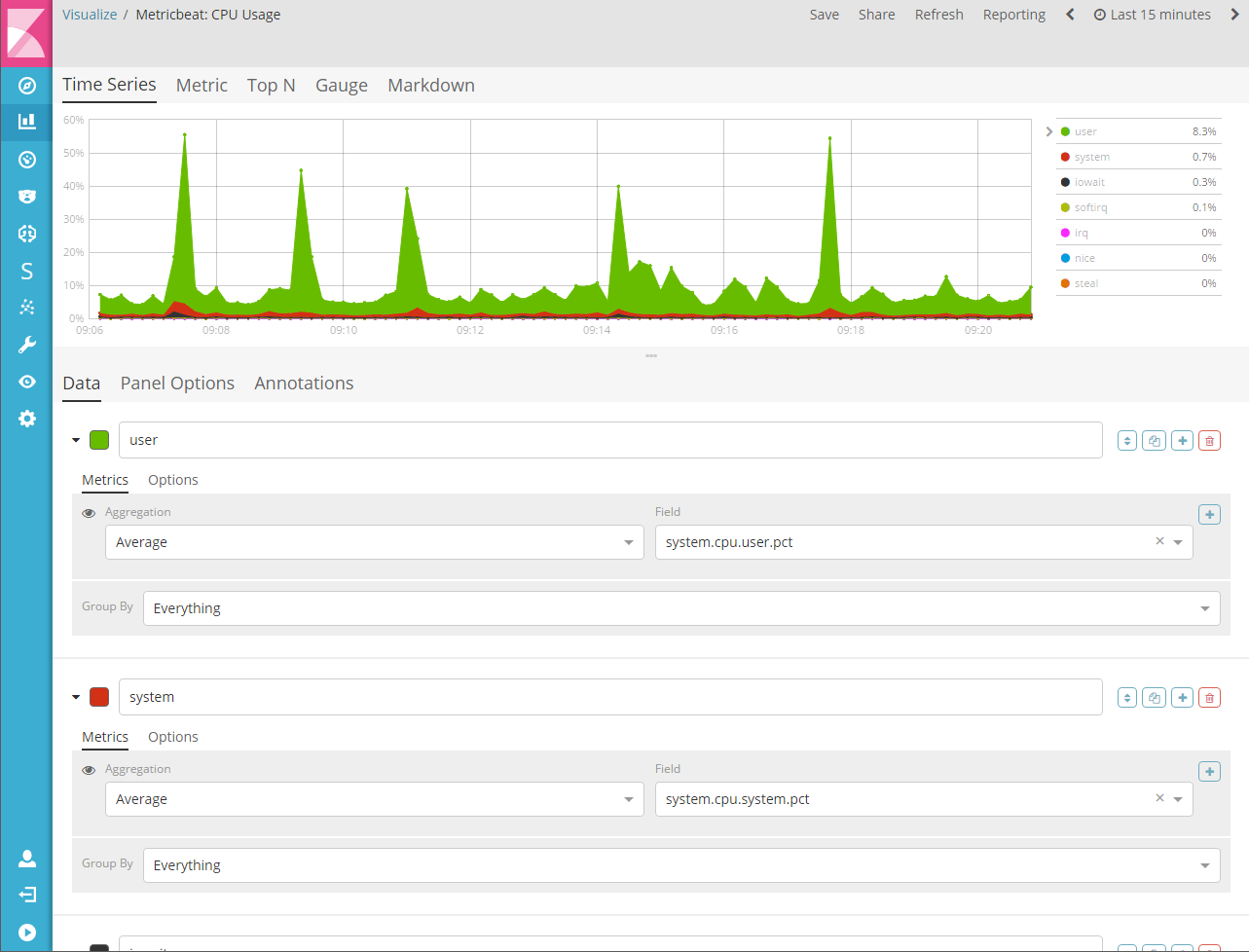Image resolution: width=1249 pixels, height=952 pixels.
Task: Open Dev Tools with the wrench icon
Action: coord(26,344)
